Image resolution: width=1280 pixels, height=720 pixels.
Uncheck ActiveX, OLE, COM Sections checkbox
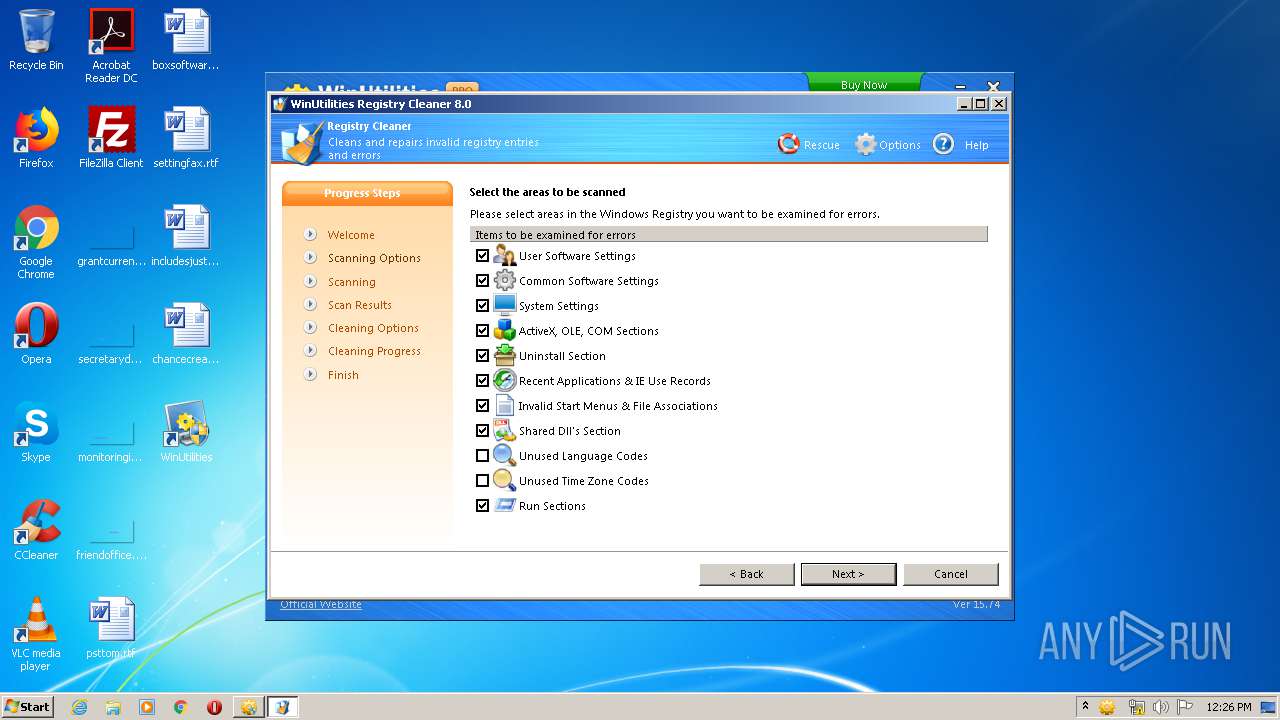pos(482,330)
